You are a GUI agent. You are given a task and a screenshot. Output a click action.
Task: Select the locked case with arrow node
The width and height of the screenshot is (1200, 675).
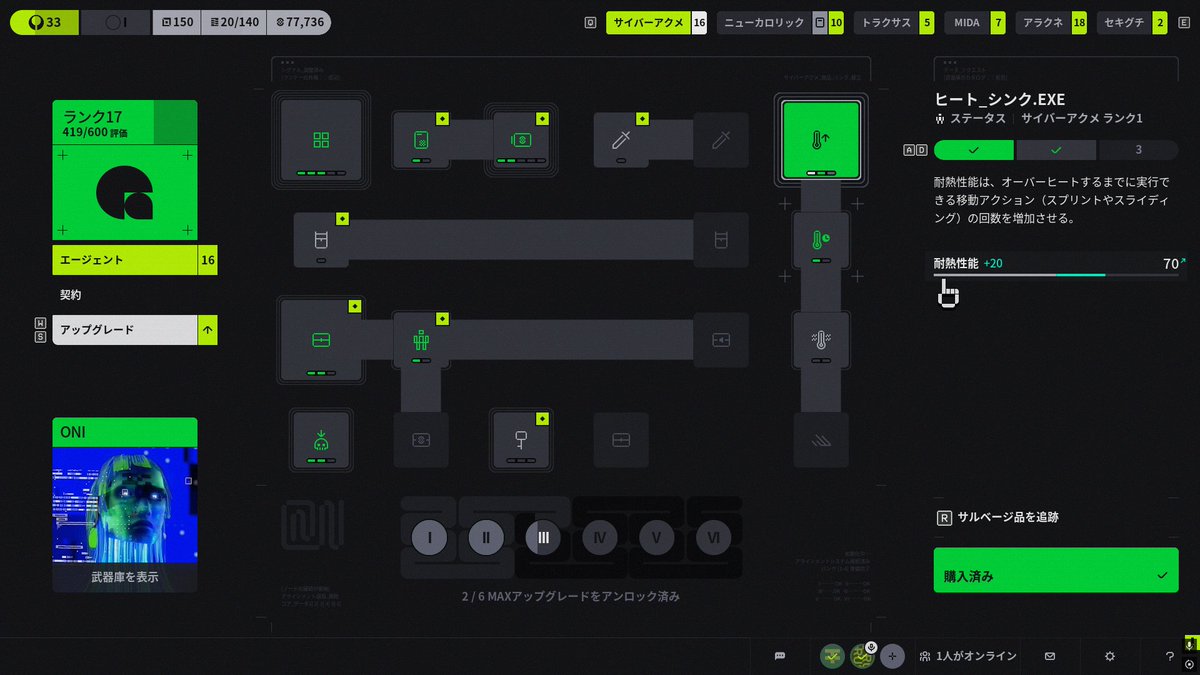coord(721,340)
